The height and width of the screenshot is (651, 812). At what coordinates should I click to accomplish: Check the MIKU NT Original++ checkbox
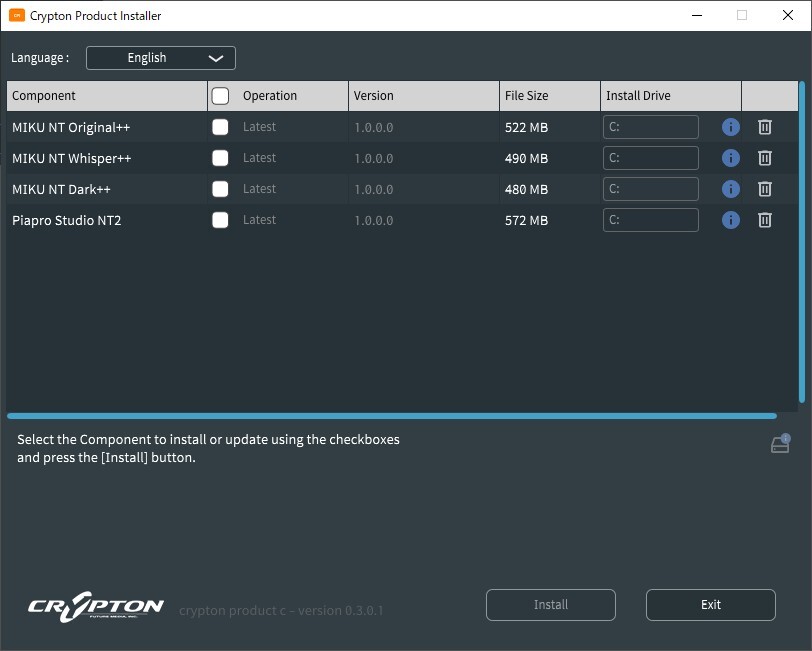tap(220, 127)
